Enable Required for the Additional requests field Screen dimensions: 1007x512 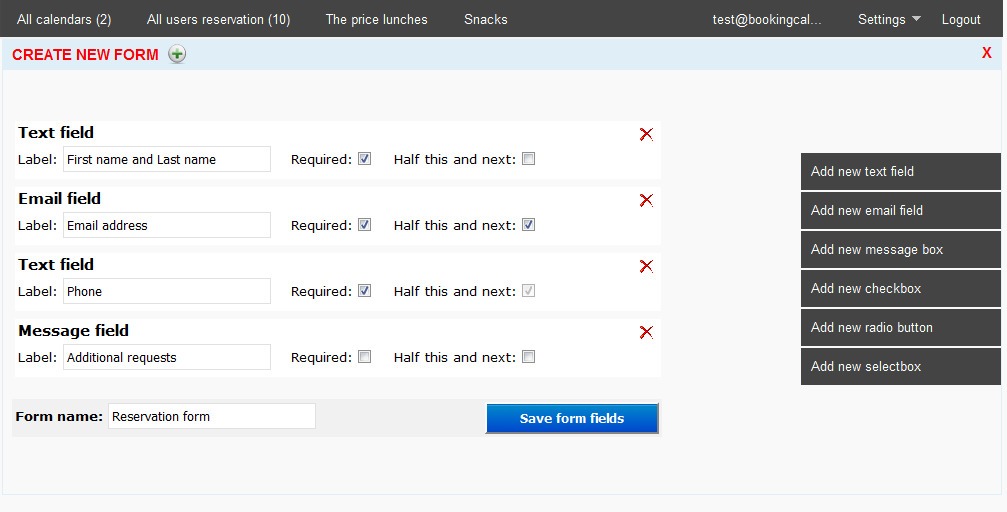pyautogui.click(x=365, y=357)
